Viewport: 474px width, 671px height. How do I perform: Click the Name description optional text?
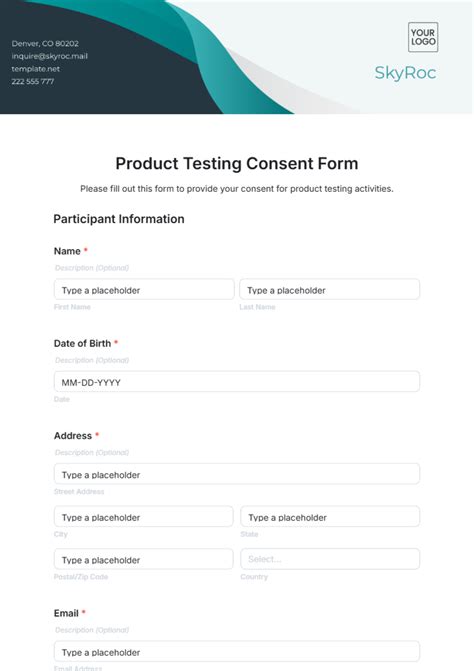point(92,268)
